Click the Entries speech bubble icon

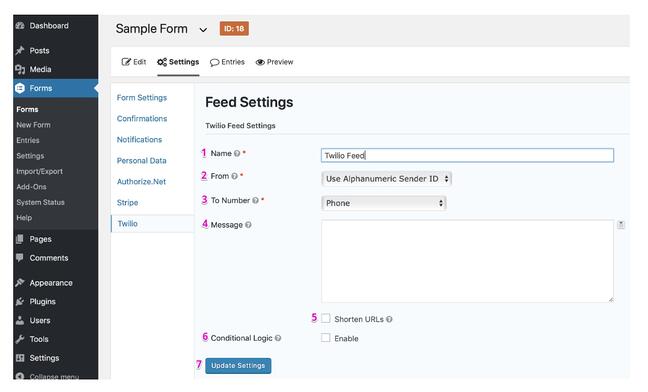click(214, 62)
